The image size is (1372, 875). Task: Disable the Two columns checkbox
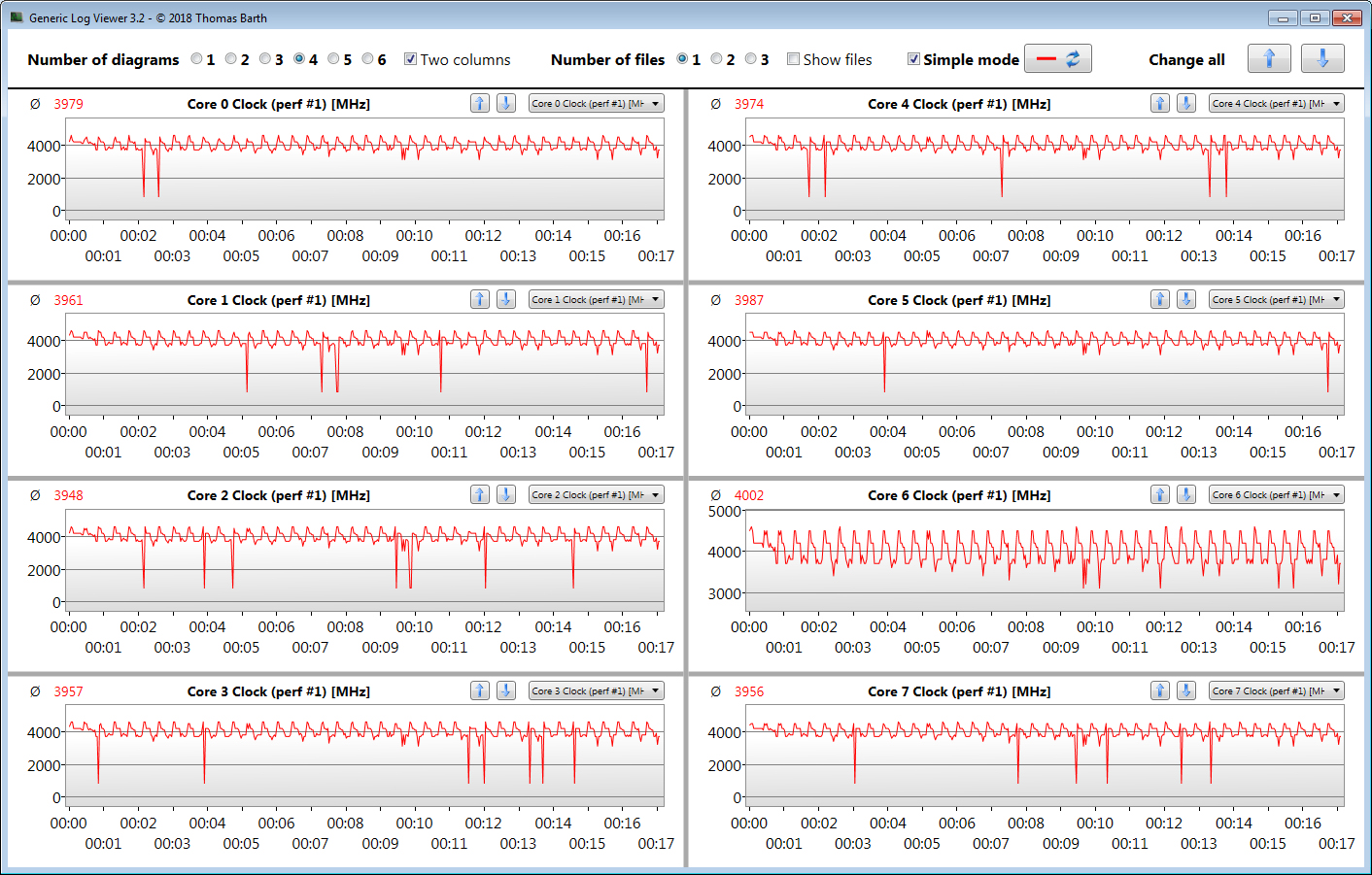(x=410, y=59)
